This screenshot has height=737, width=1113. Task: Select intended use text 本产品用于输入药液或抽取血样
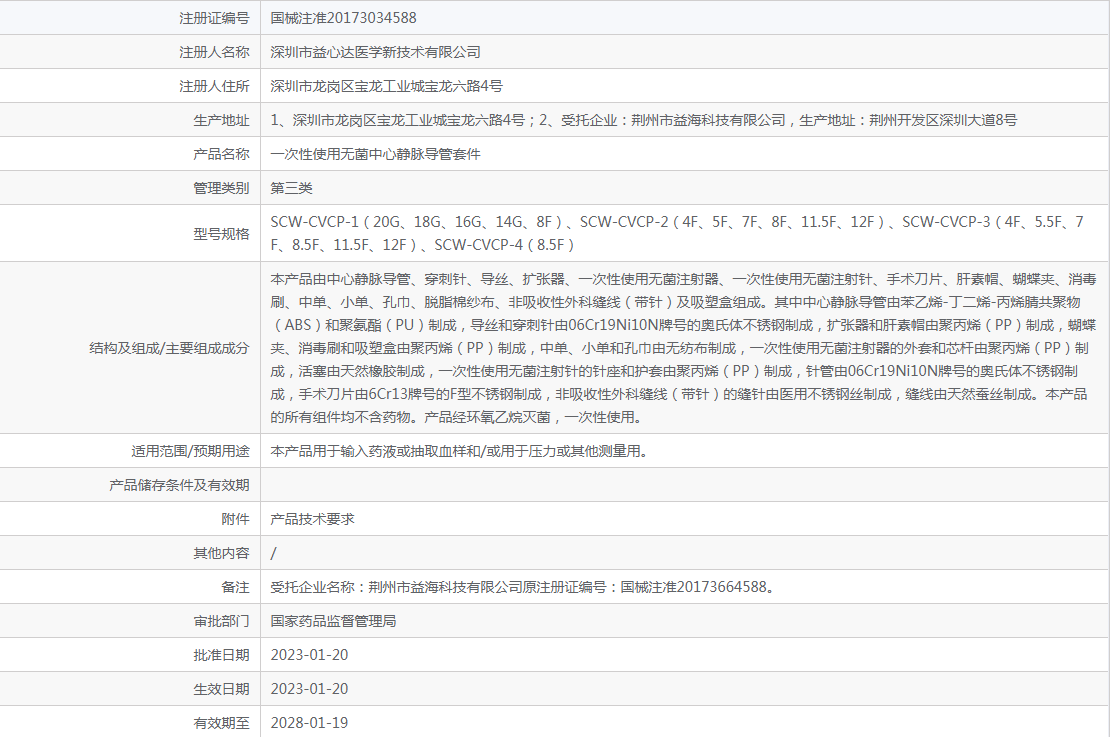tap(459, 451)
